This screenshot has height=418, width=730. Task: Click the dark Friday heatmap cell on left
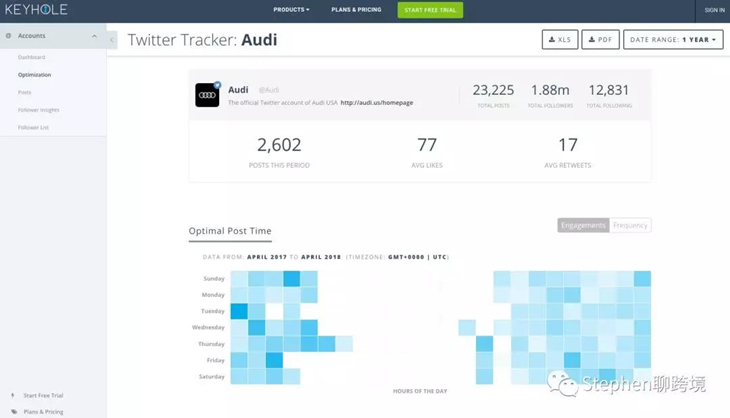tap(274, 360)
